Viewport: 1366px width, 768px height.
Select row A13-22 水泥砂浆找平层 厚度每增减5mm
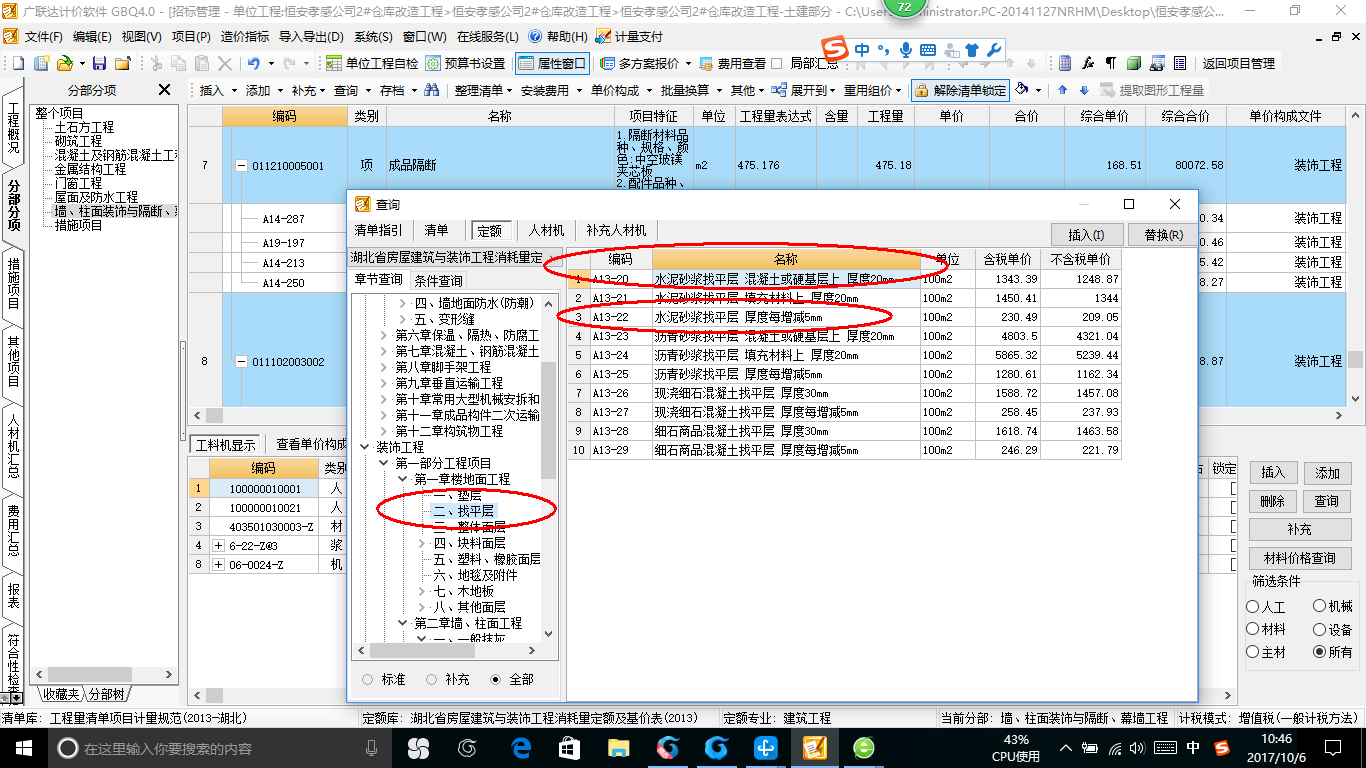(x=844, y=317)
